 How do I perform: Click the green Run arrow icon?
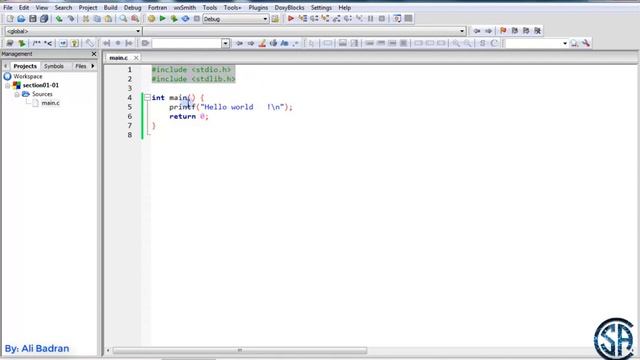(x=162, y=19)
